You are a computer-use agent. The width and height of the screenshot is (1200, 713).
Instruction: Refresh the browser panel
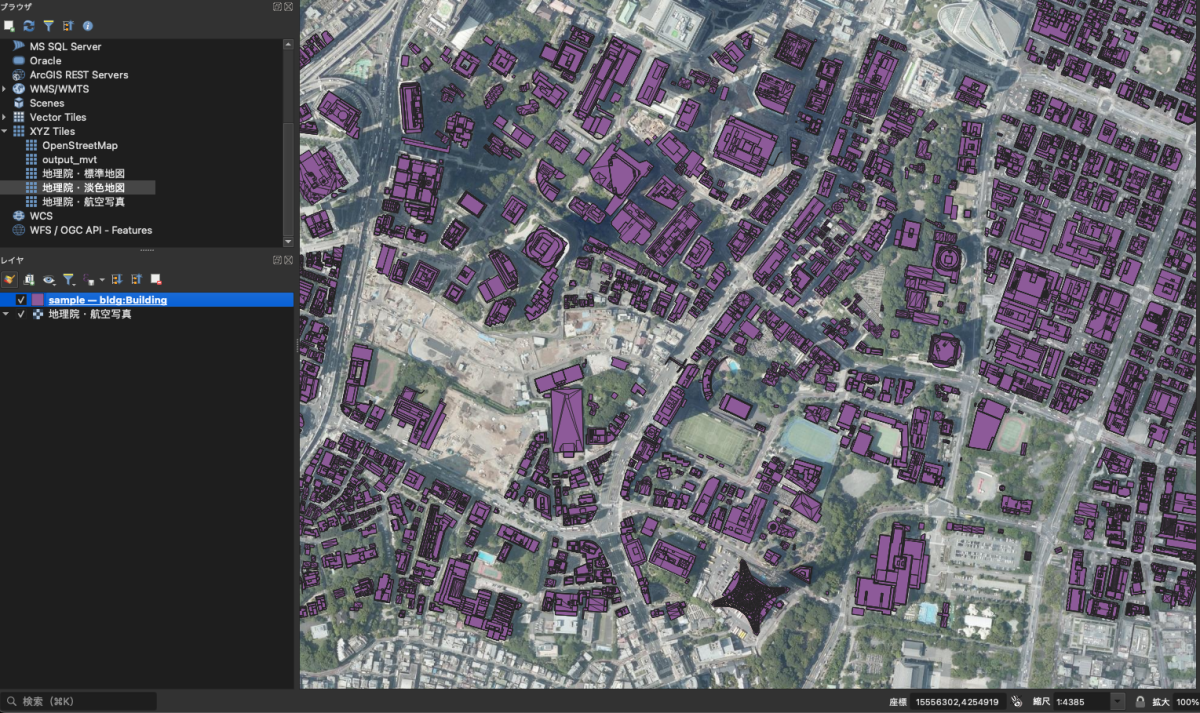point(29,26)
